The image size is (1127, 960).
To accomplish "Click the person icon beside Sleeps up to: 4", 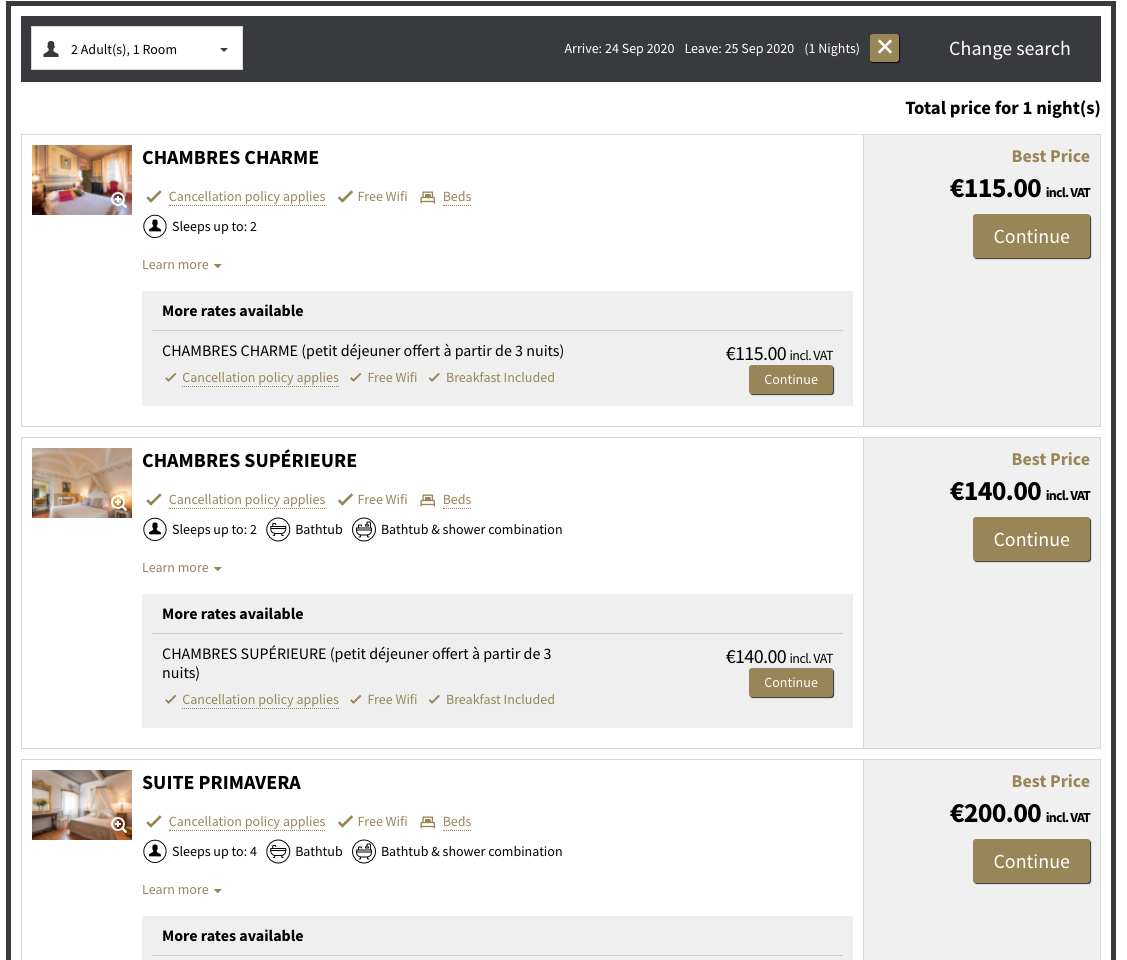I will 155,852.
